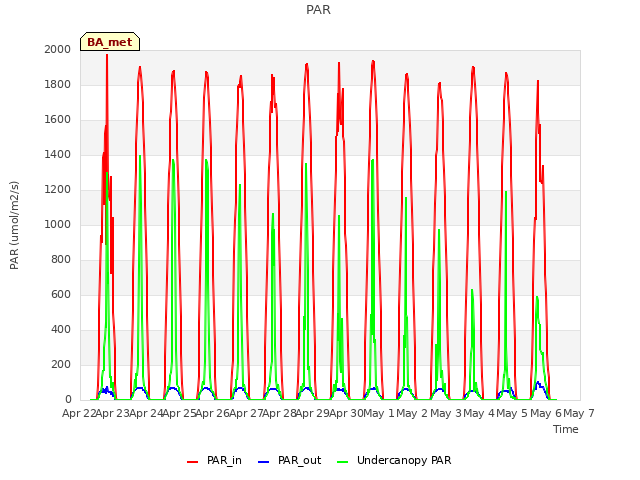Click the blue PAR_out legend swatch

coord(264,462)
